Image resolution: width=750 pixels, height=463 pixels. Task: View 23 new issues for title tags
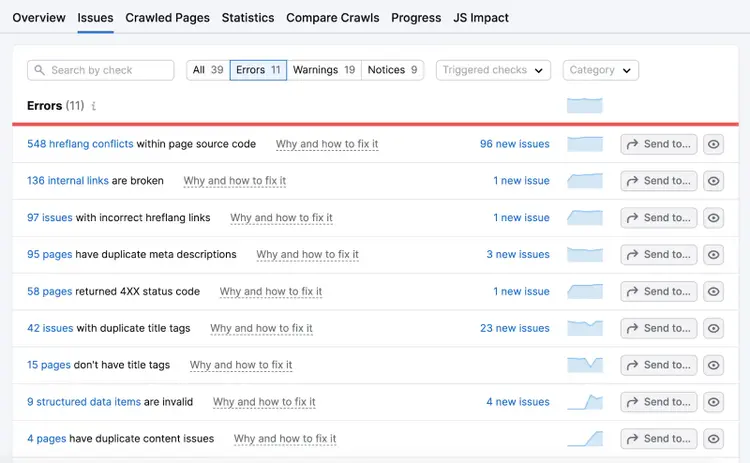(x=515, y=328)
